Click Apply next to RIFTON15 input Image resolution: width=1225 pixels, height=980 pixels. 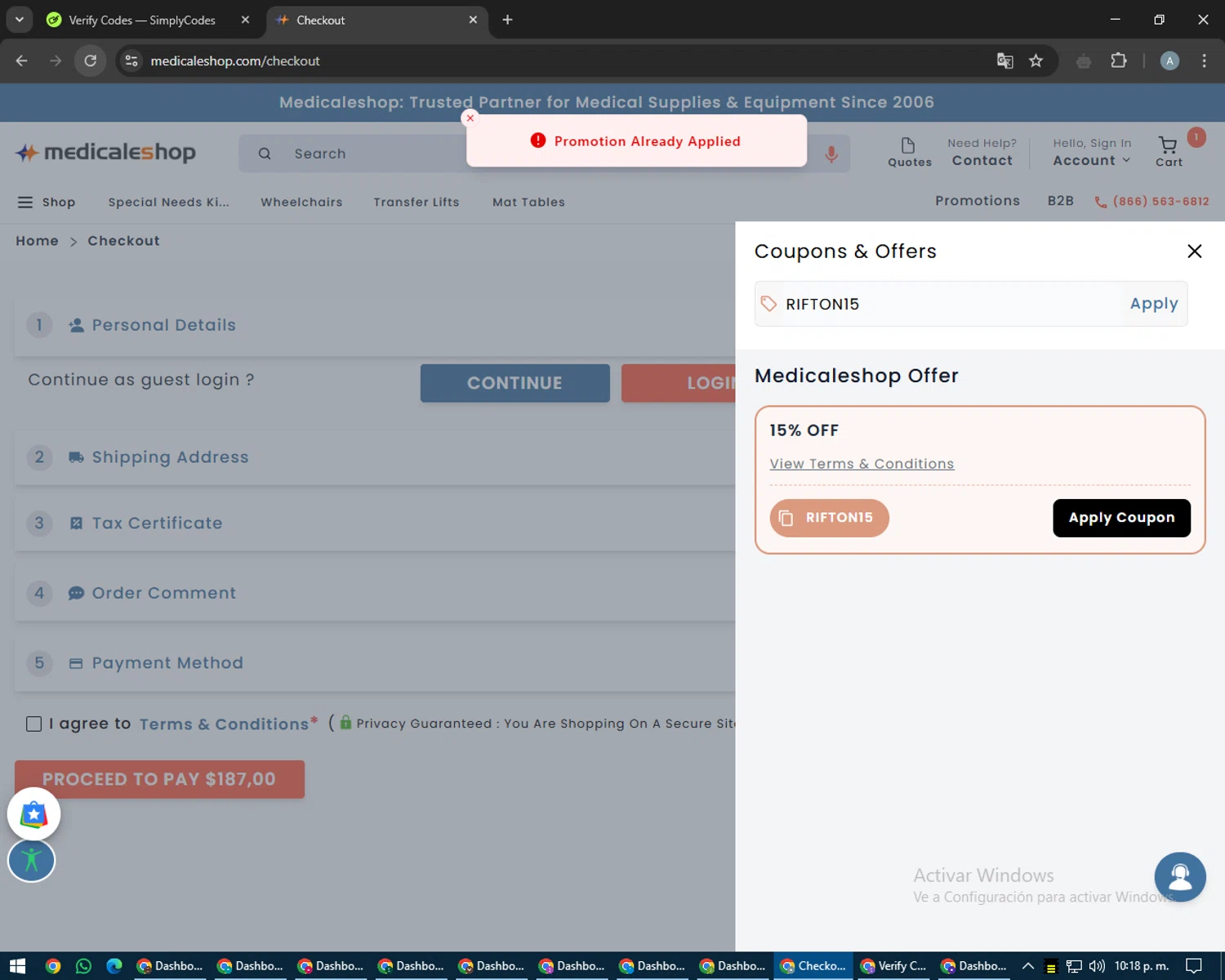pos(1153,304)
